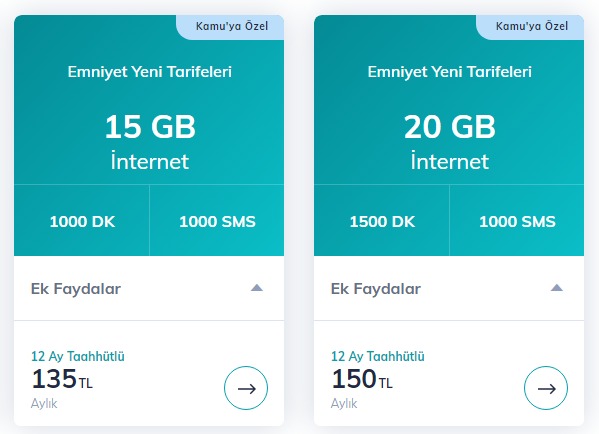Click the 1500 DK cell

[x=382, y=221]
